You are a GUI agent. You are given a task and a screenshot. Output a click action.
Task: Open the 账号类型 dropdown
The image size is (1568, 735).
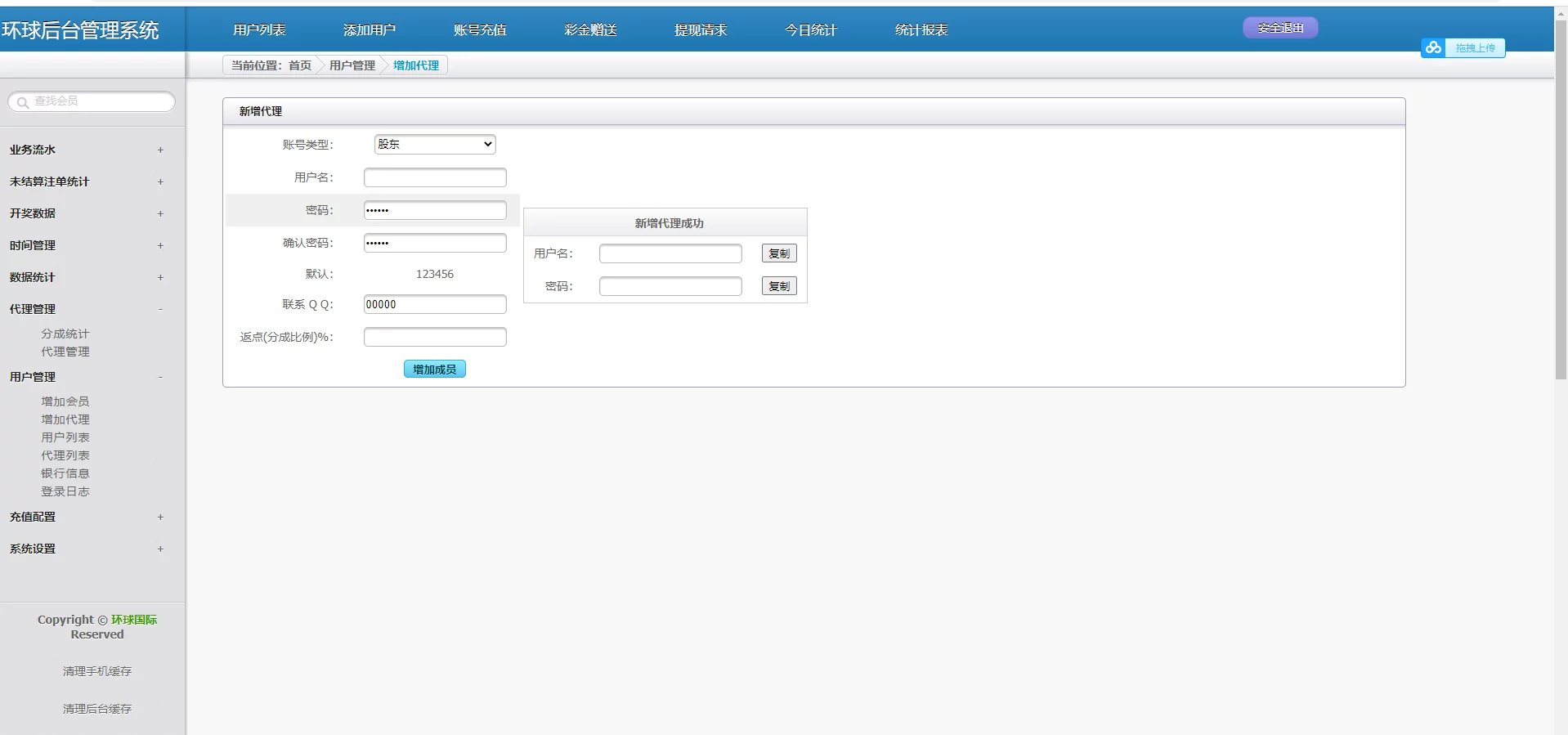click(x=435, y=145)
